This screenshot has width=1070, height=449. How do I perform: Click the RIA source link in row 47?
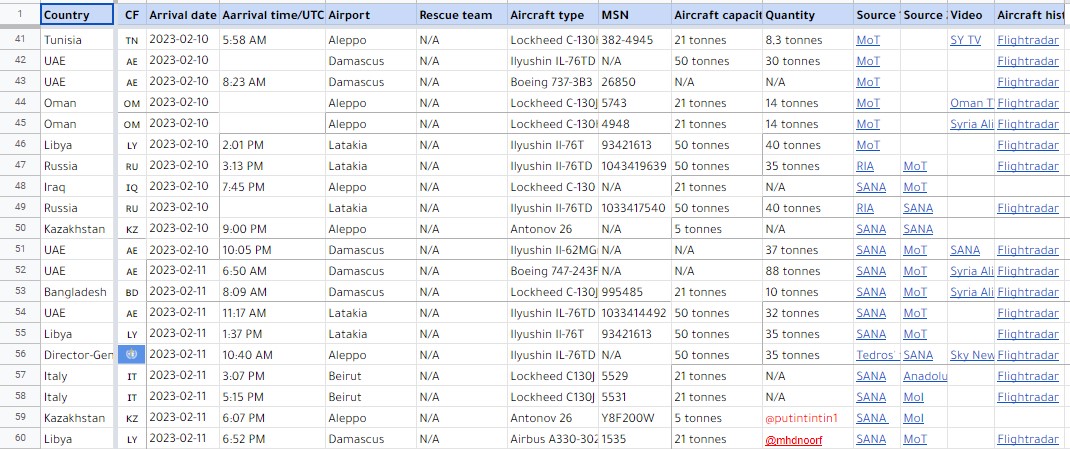click(865, 166)
